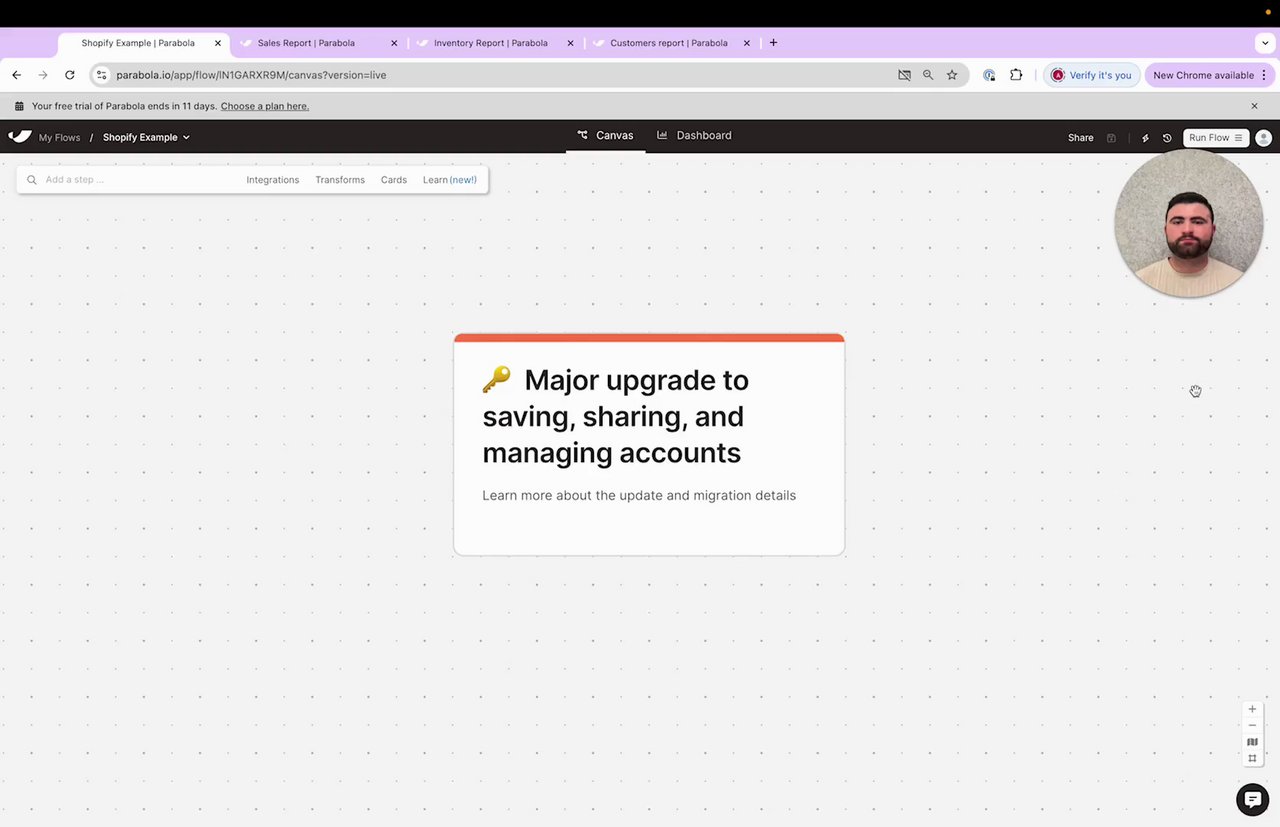Go forward in the browser
This screenshot has width=1280, height=827.
[43, 75]
